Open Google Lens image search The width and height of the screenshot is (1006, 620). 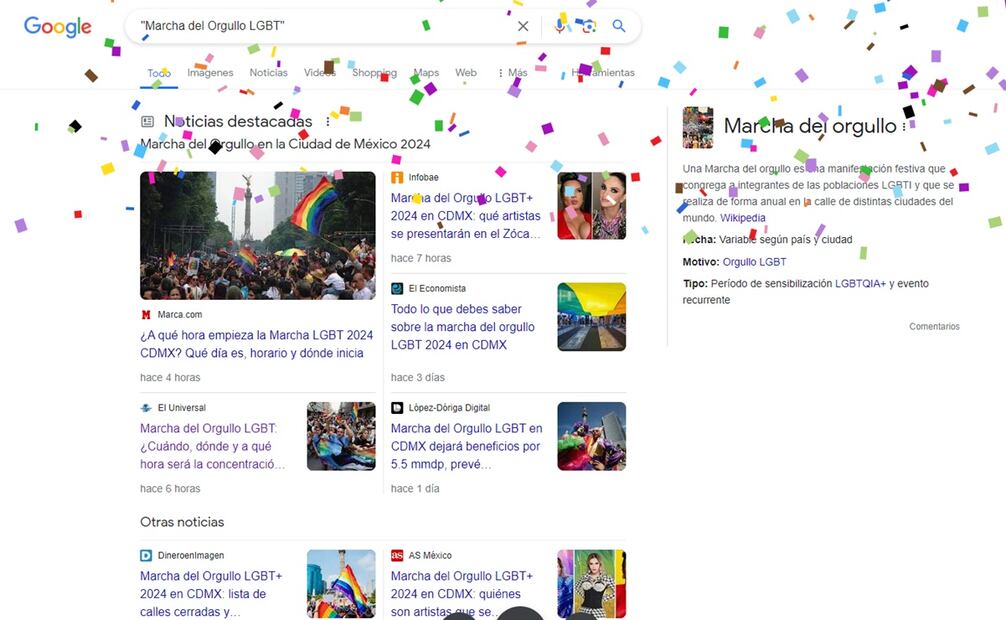pyautogui.click(x=588, y=26)
